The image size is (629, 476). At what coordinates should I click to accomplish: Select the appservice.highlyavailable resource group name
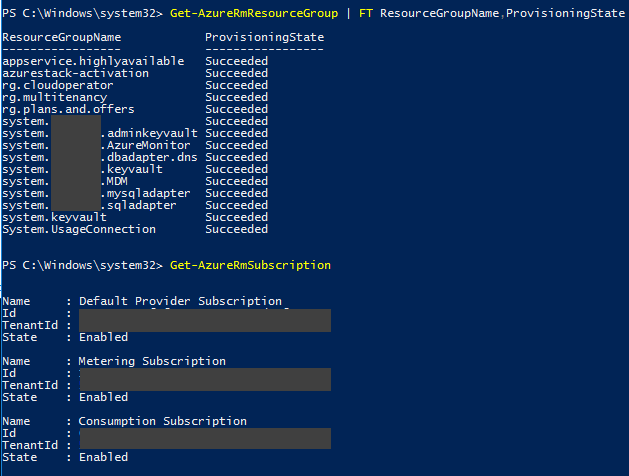pos(93,61)
